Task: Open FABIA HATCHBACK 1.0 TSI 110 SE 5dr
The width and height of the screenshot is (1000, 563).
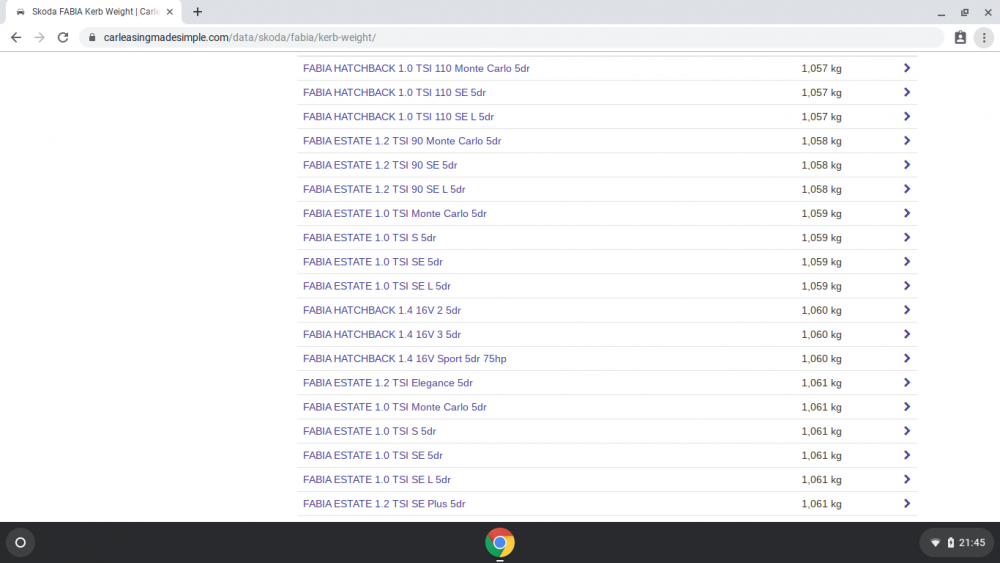Action: pos(394,92)
